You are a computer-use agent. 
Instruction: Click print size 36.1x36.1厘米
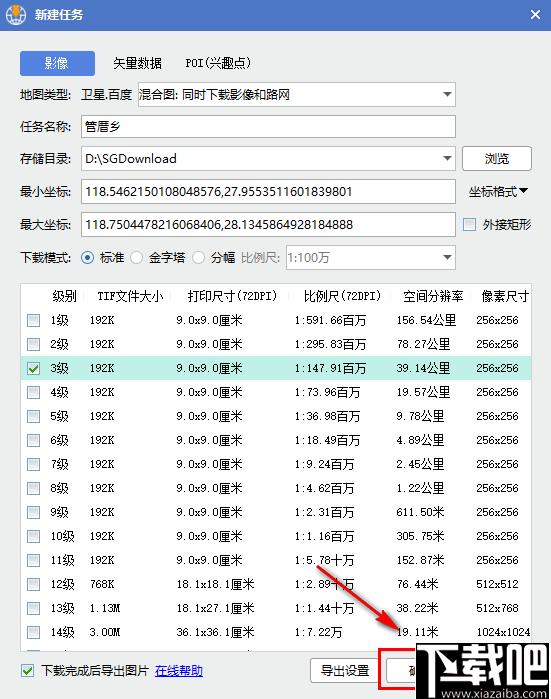[x=215, y=633]
